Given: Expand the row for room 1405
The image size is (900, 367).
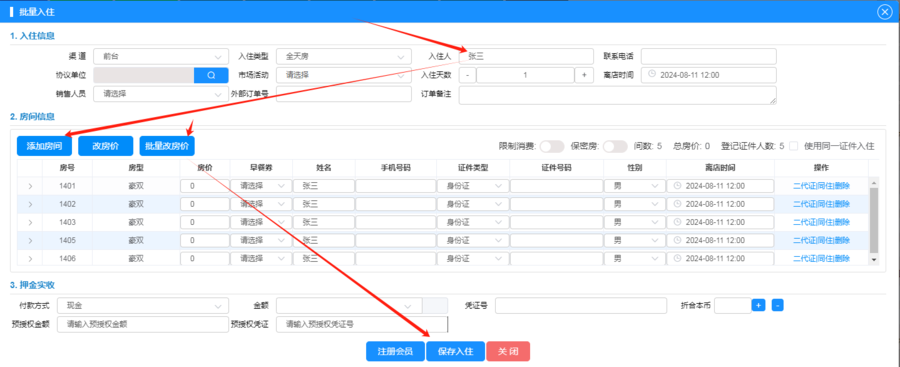Looking at the screenshot, I should coord(30,240).
